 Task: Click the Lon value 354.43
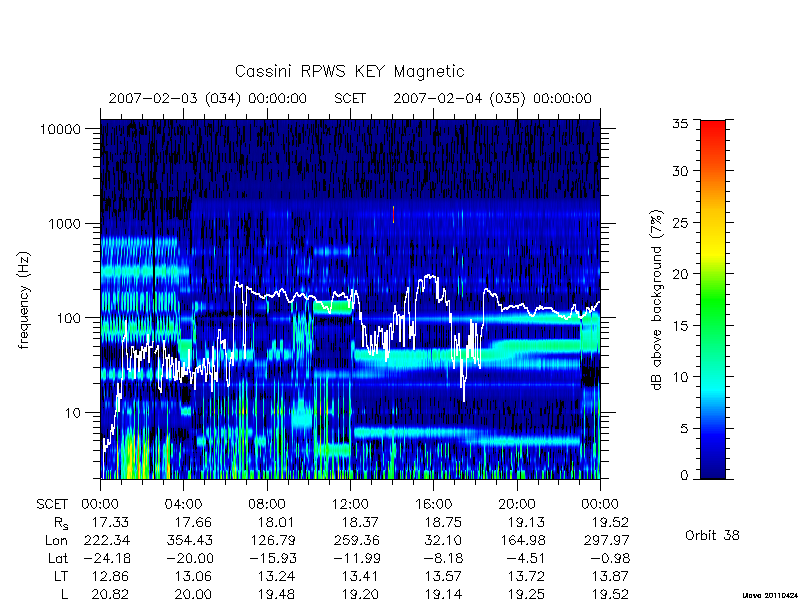(x=189, y=540)
